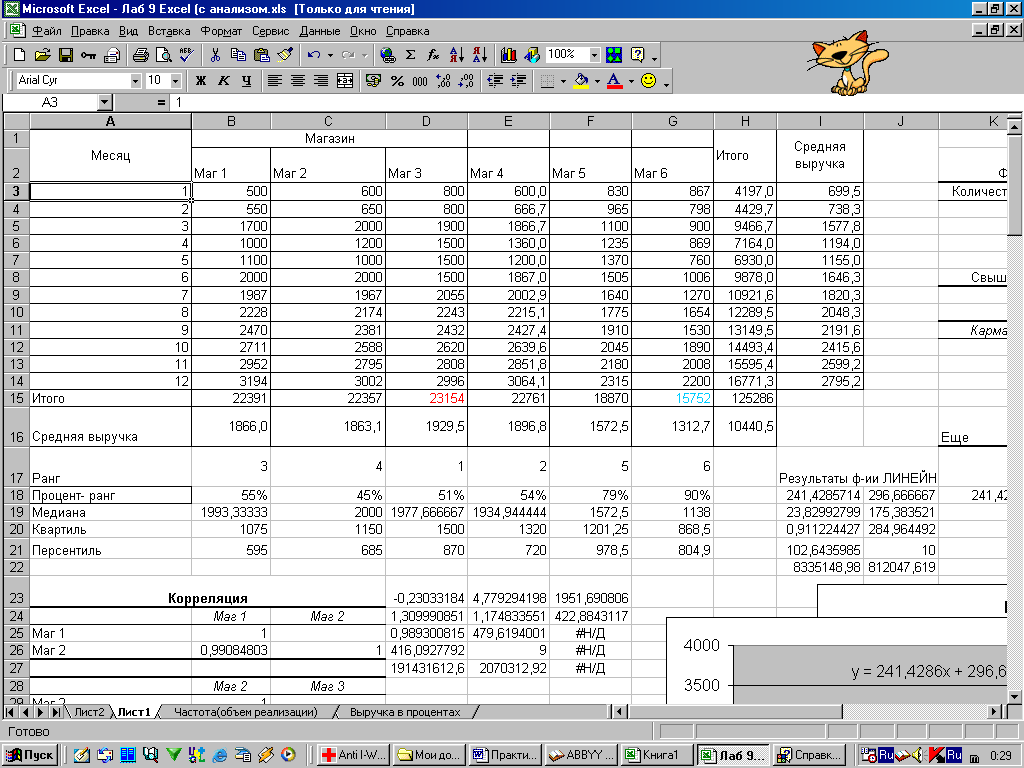Open the Правка menu
The image size is (1024, 768).
pos(90,31)
